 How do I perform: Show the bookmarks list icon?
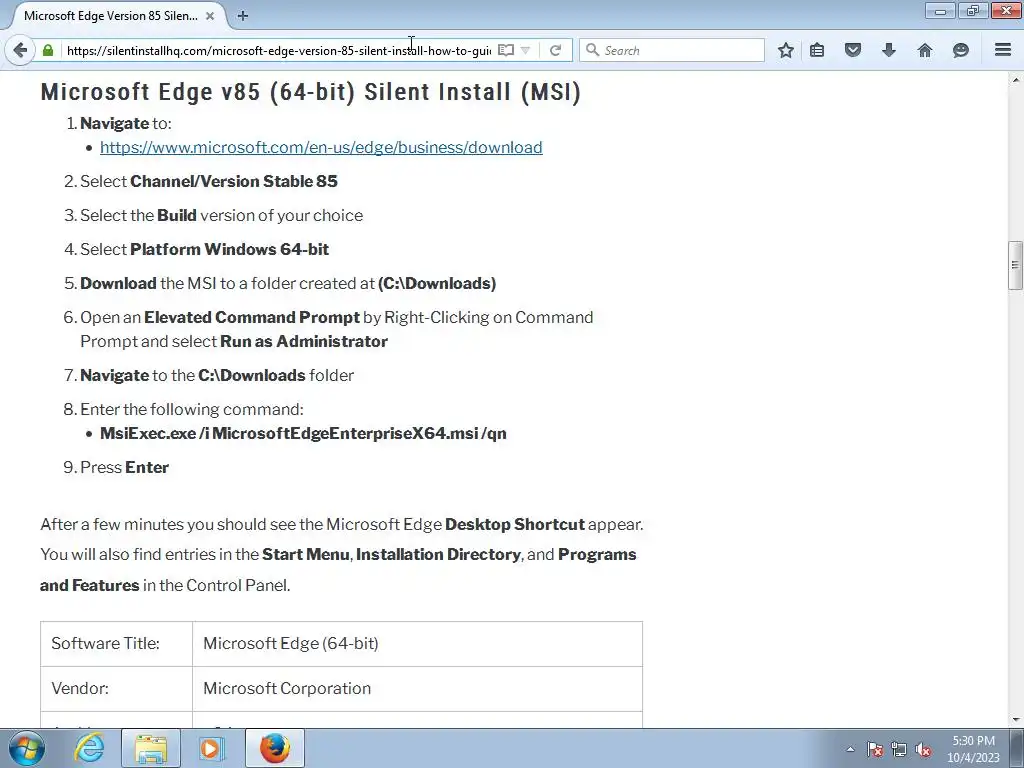click(817, 50)
